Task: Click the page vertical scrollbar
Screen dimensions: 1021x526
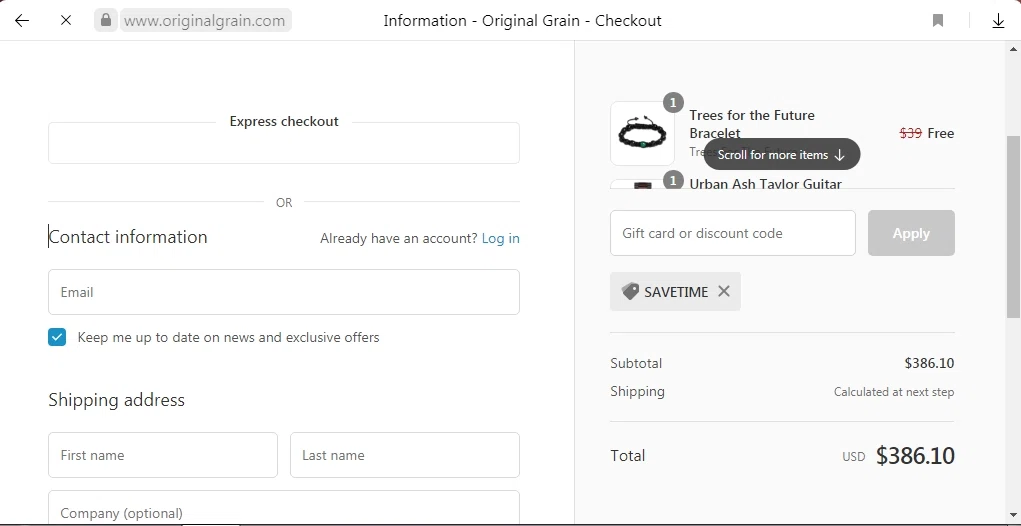Action: [x=1013, y=230]
